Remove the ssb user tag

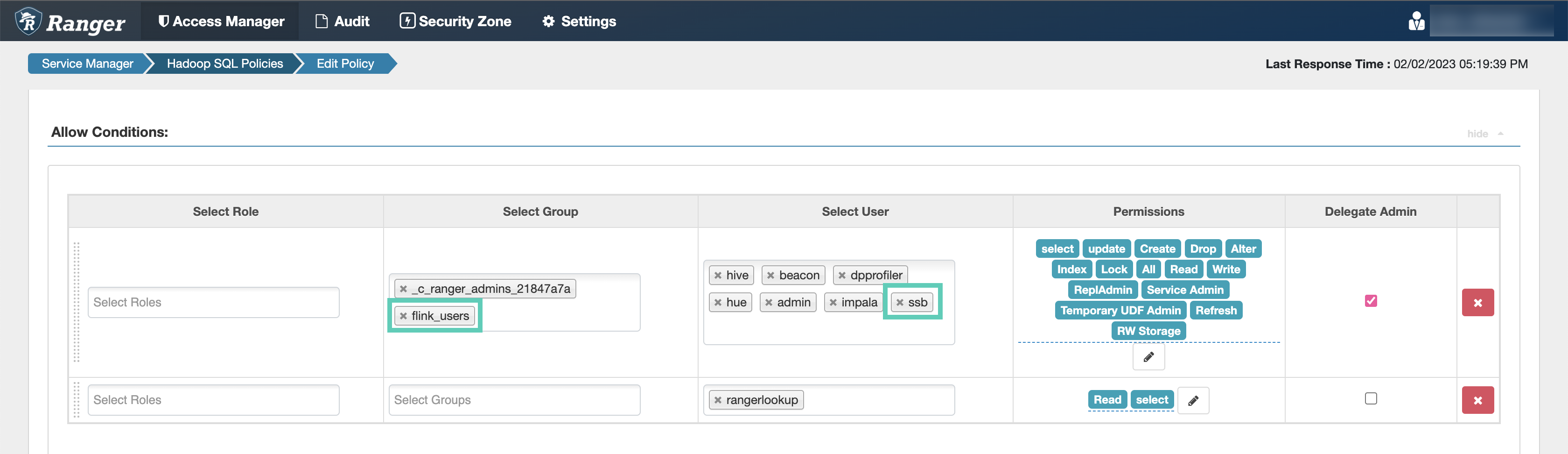[x=900, y=303]
